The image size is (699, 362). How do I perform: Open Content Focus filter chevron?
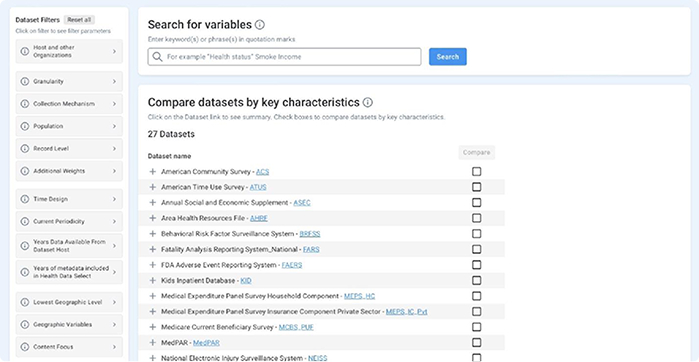click(x=114, y=347)
